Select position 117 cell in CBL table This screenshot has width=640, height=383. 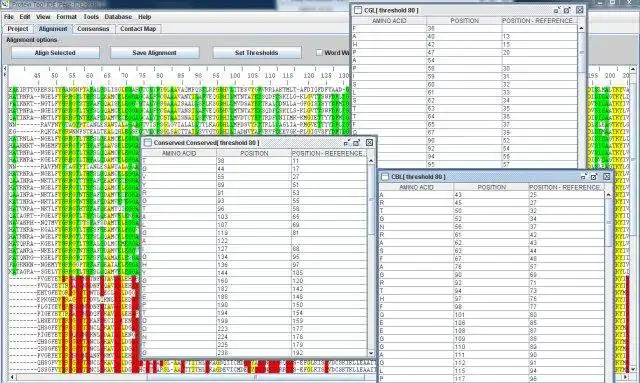point(491,379)
